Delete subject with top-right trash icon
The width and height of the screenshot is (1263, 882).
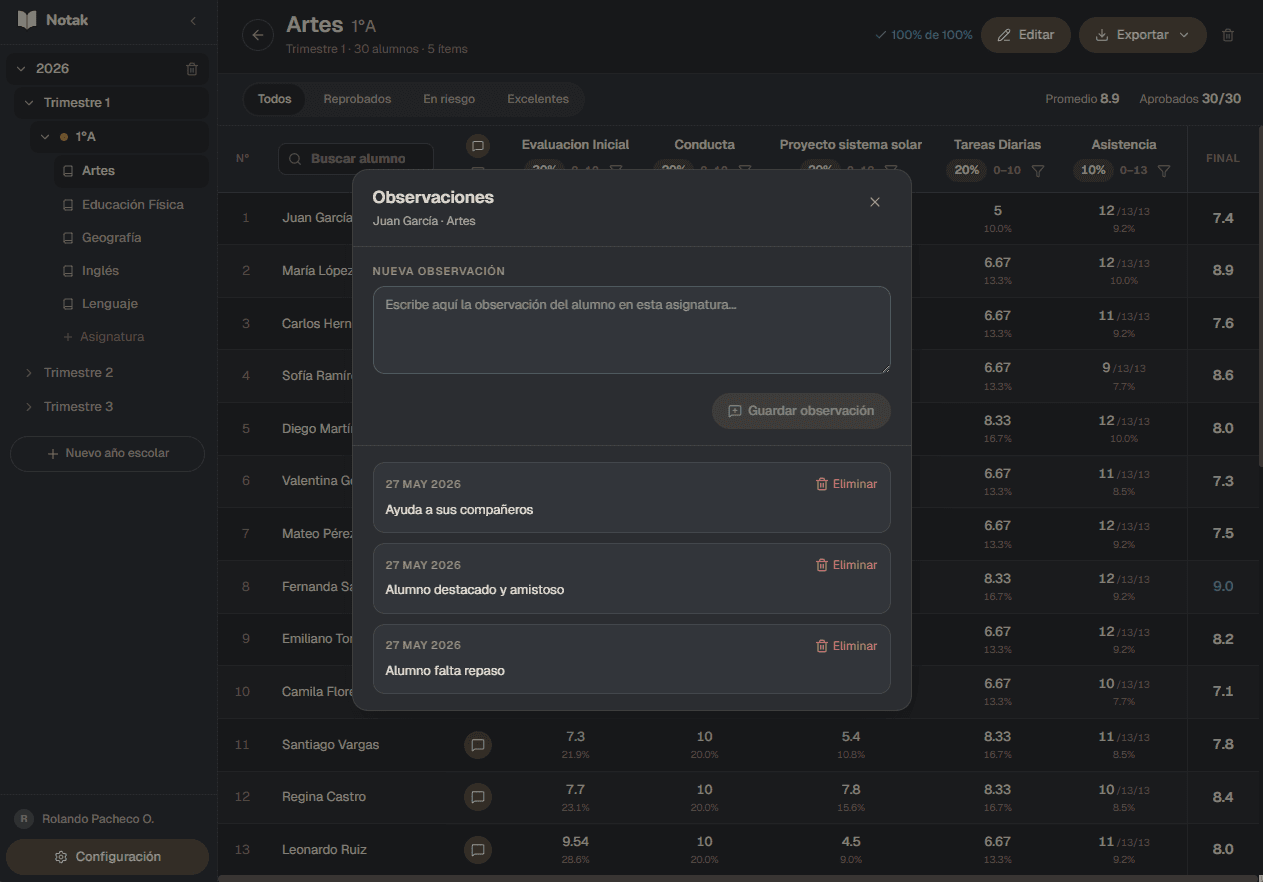click(x=1228, y=35)
